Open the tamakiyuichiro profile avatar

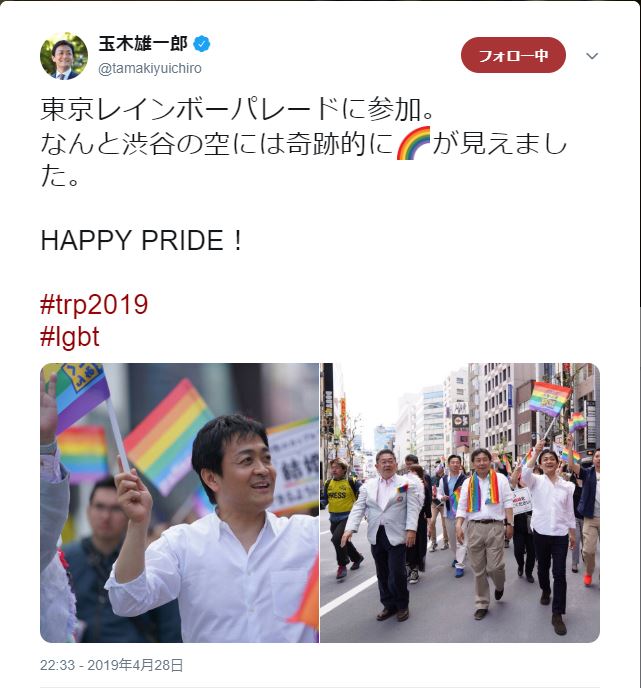tap(64, 56)
